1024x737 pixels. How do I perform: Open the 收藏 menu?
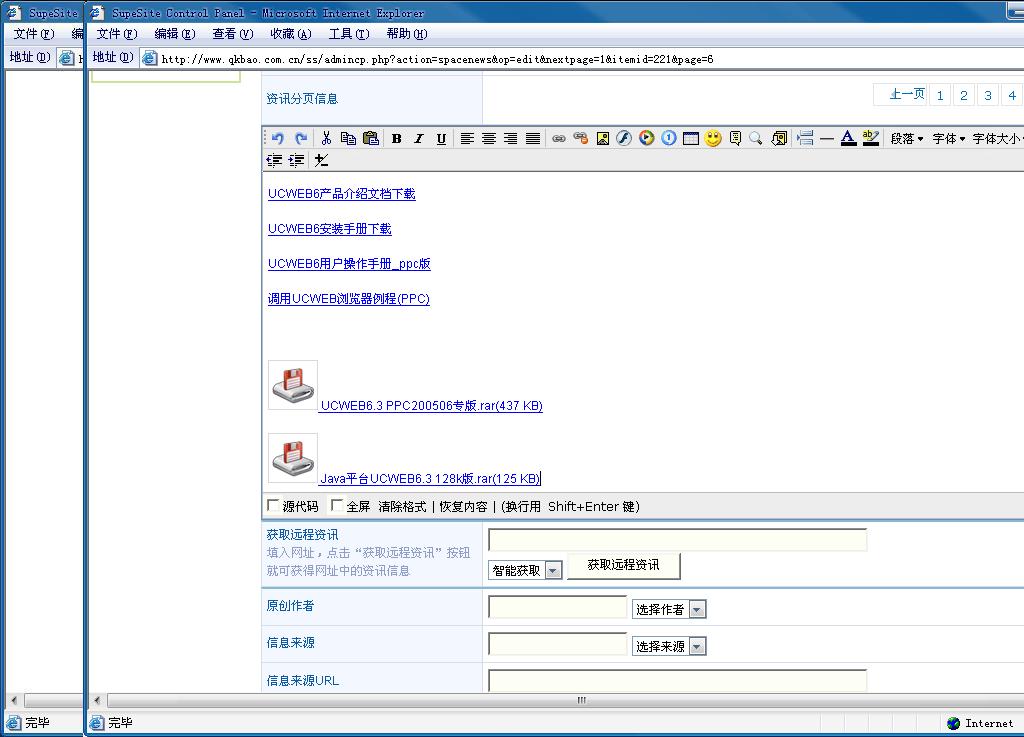click(x=291, y=34)
